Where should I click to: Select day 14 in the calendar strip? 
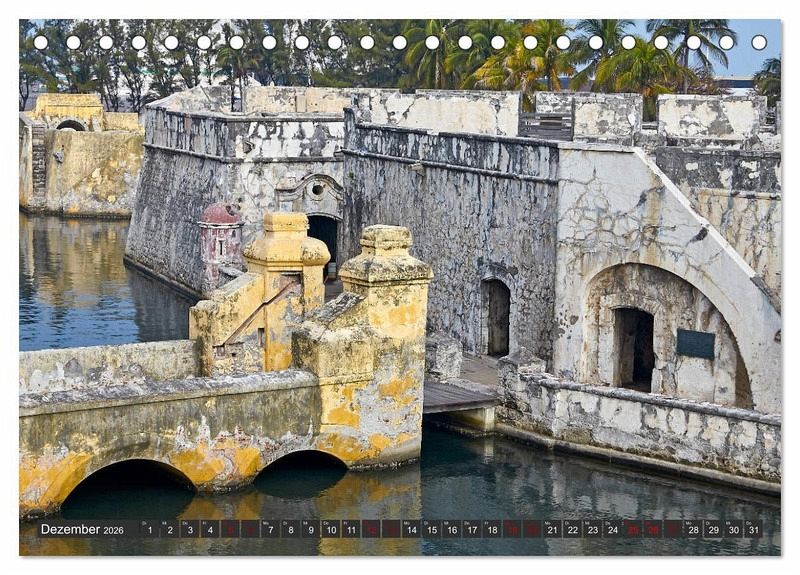point(411,529)
